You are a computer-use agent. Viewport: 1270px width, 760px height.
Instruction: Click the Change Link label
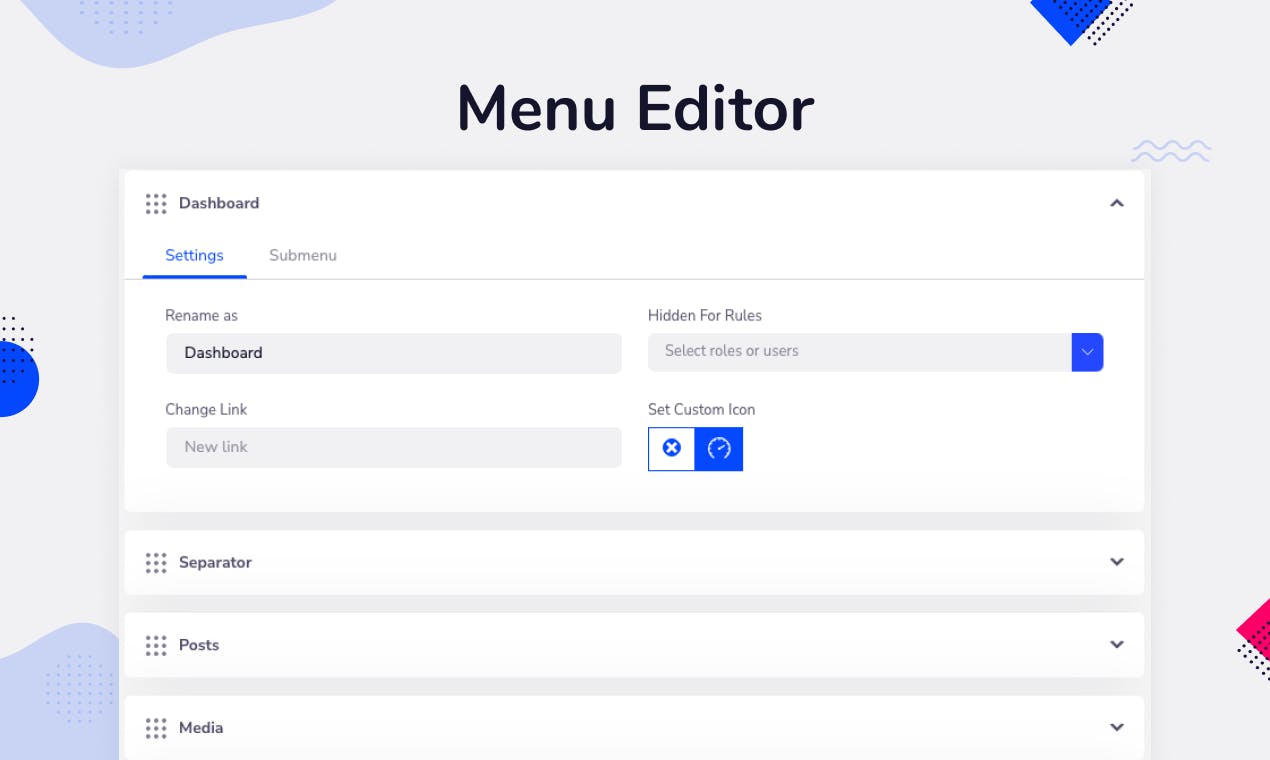pos(206,410)
